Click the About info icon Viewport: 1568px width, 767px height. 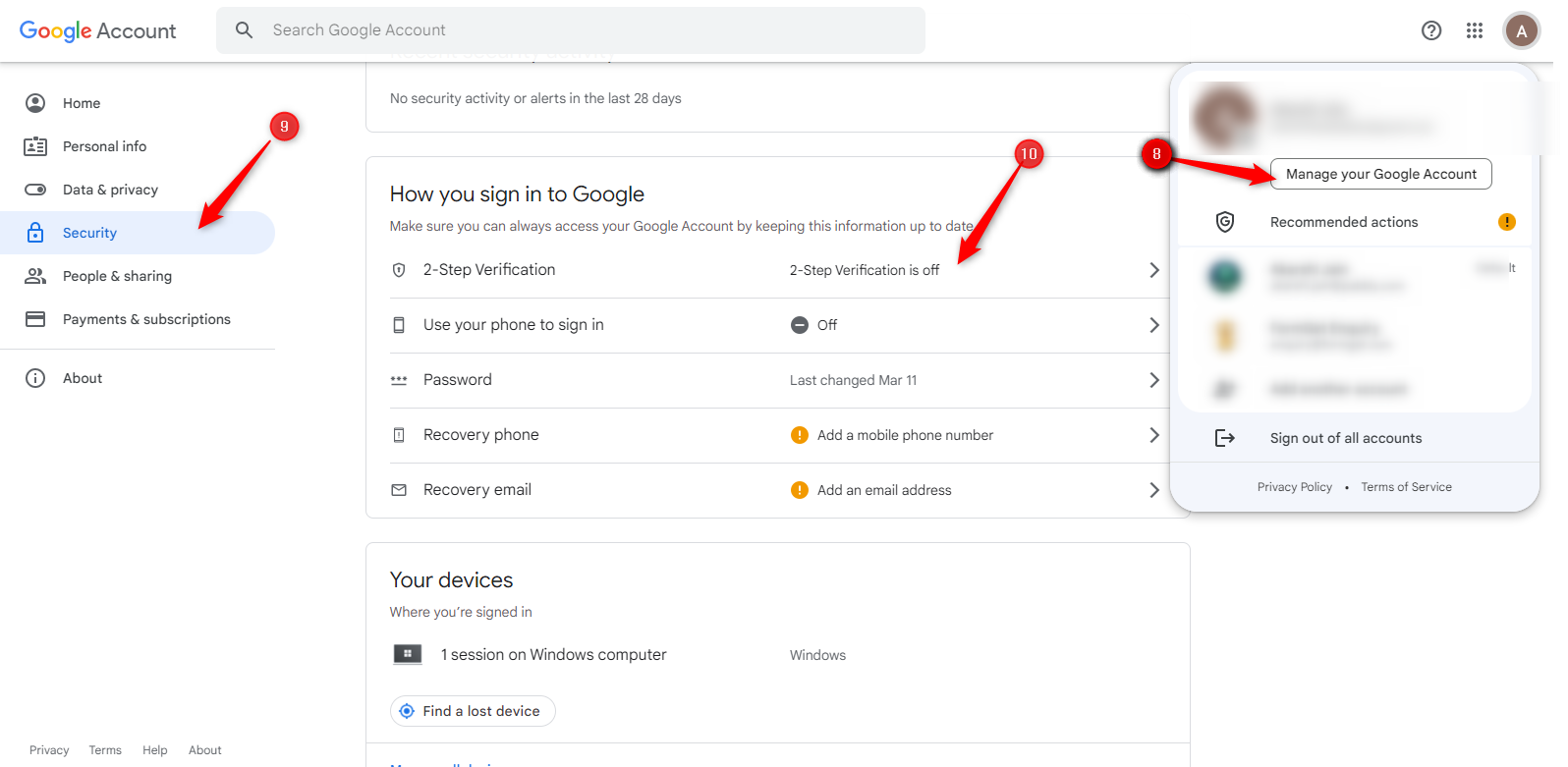coord(35,378)
